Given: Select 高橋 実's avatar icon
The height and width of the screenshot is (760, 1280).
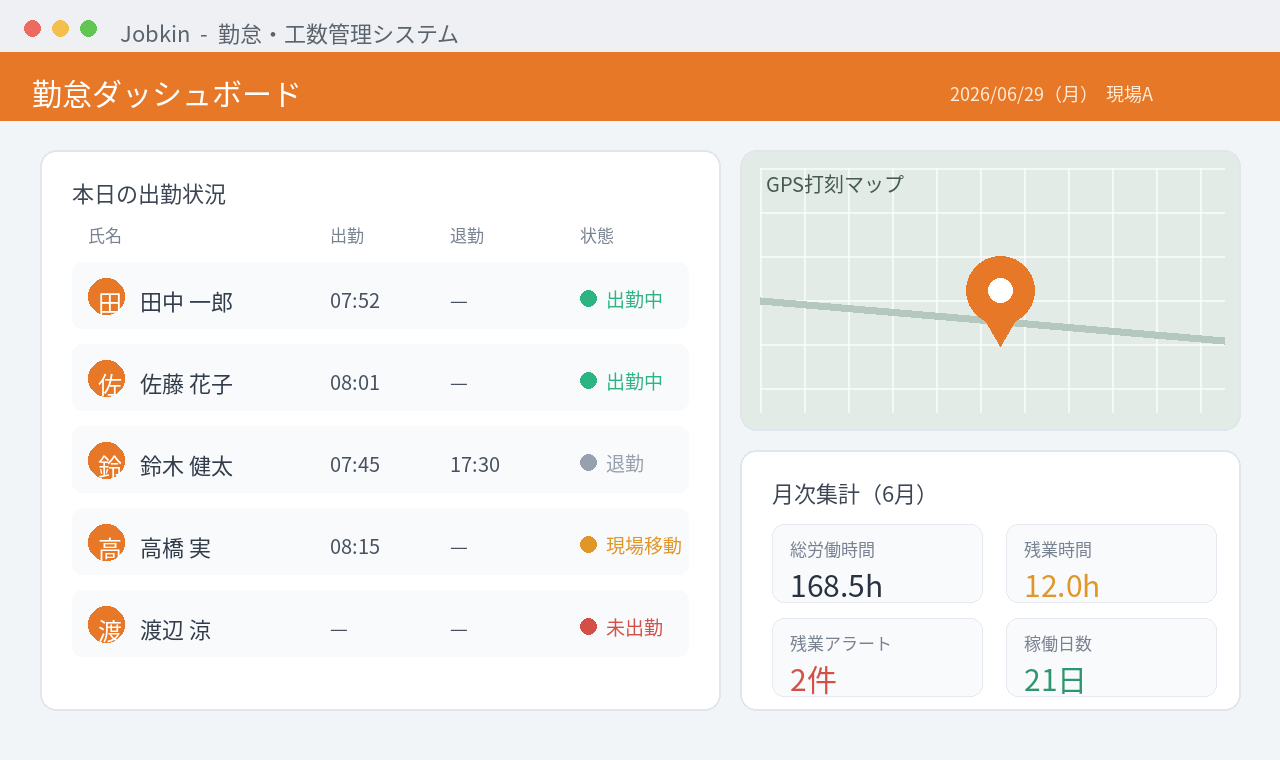Looking at the screenshot, I should tap(106, 542).
